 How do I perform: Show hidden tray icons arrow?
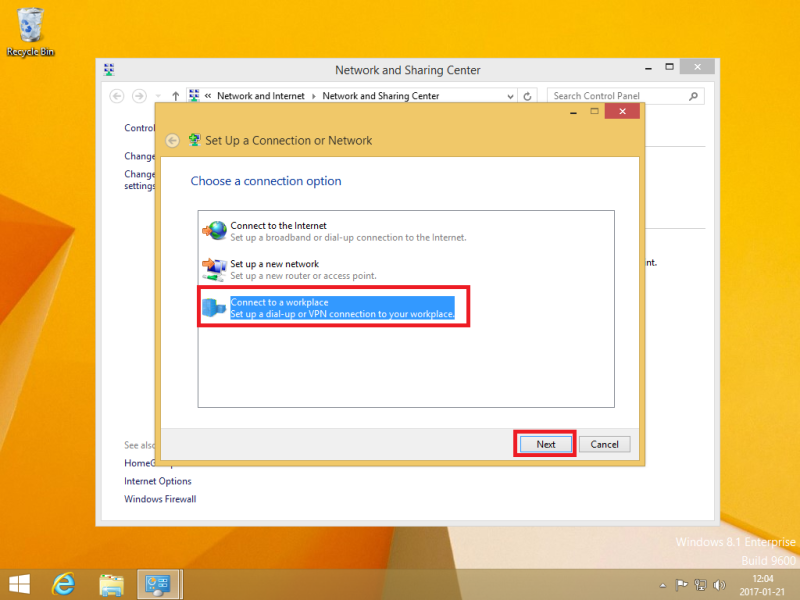click(662, 583)
